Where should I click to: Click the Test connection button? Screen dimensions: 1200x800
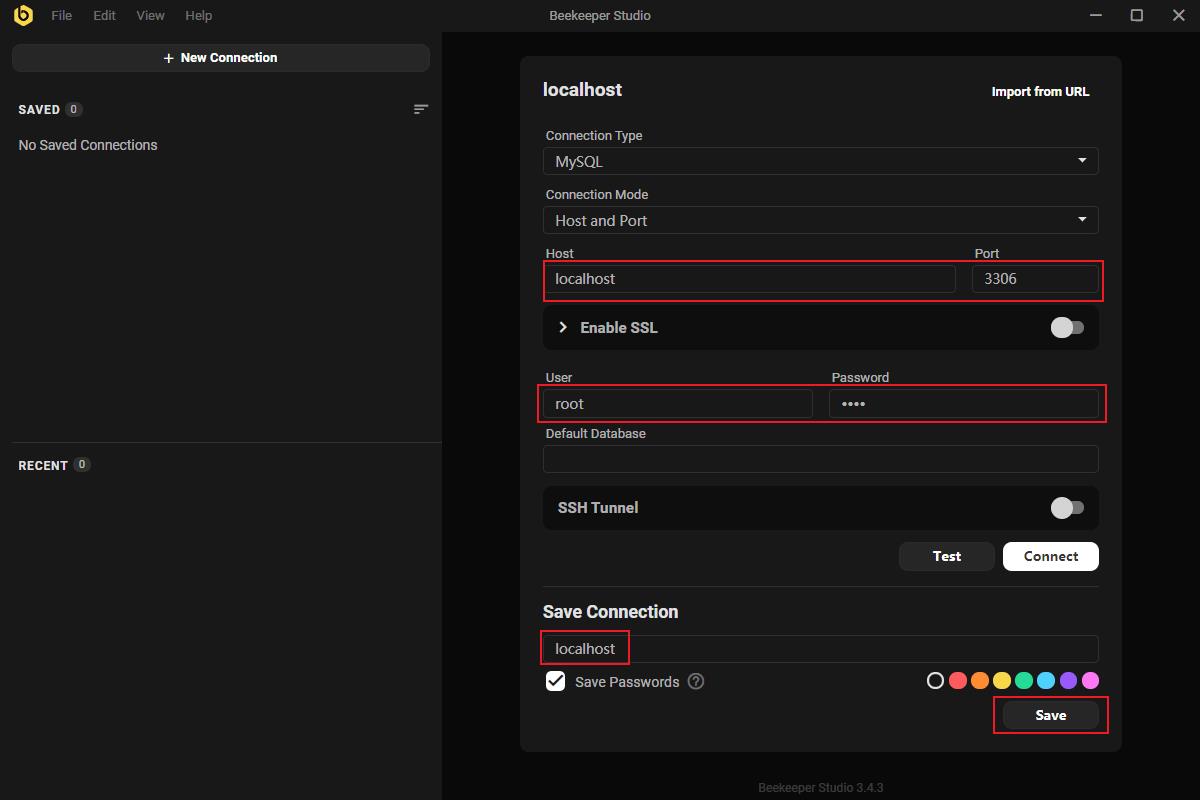click(946, 556)
